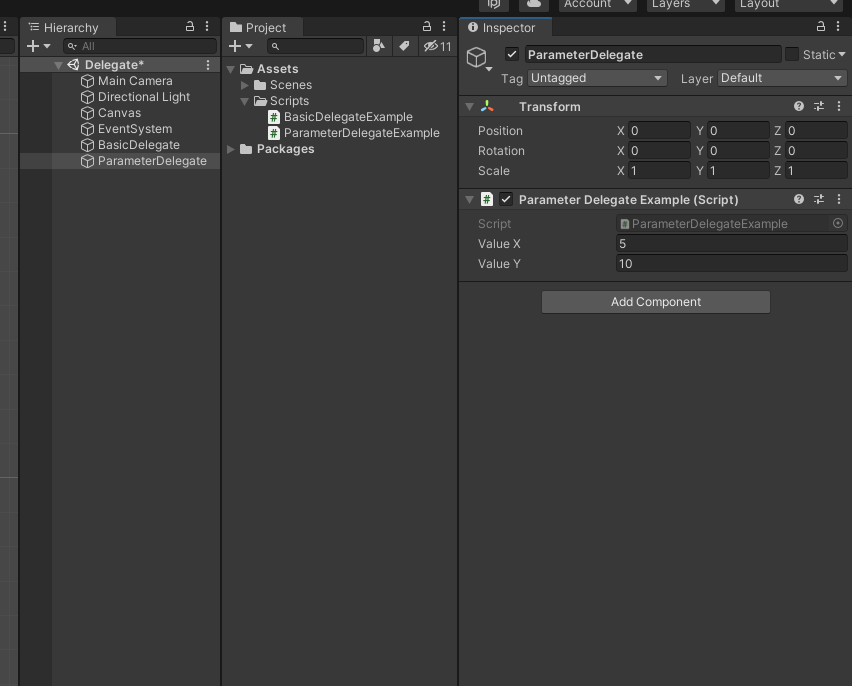This screenshot has height=686, width=852.
Task: Click the Add Component button
Action: point(655,302)
